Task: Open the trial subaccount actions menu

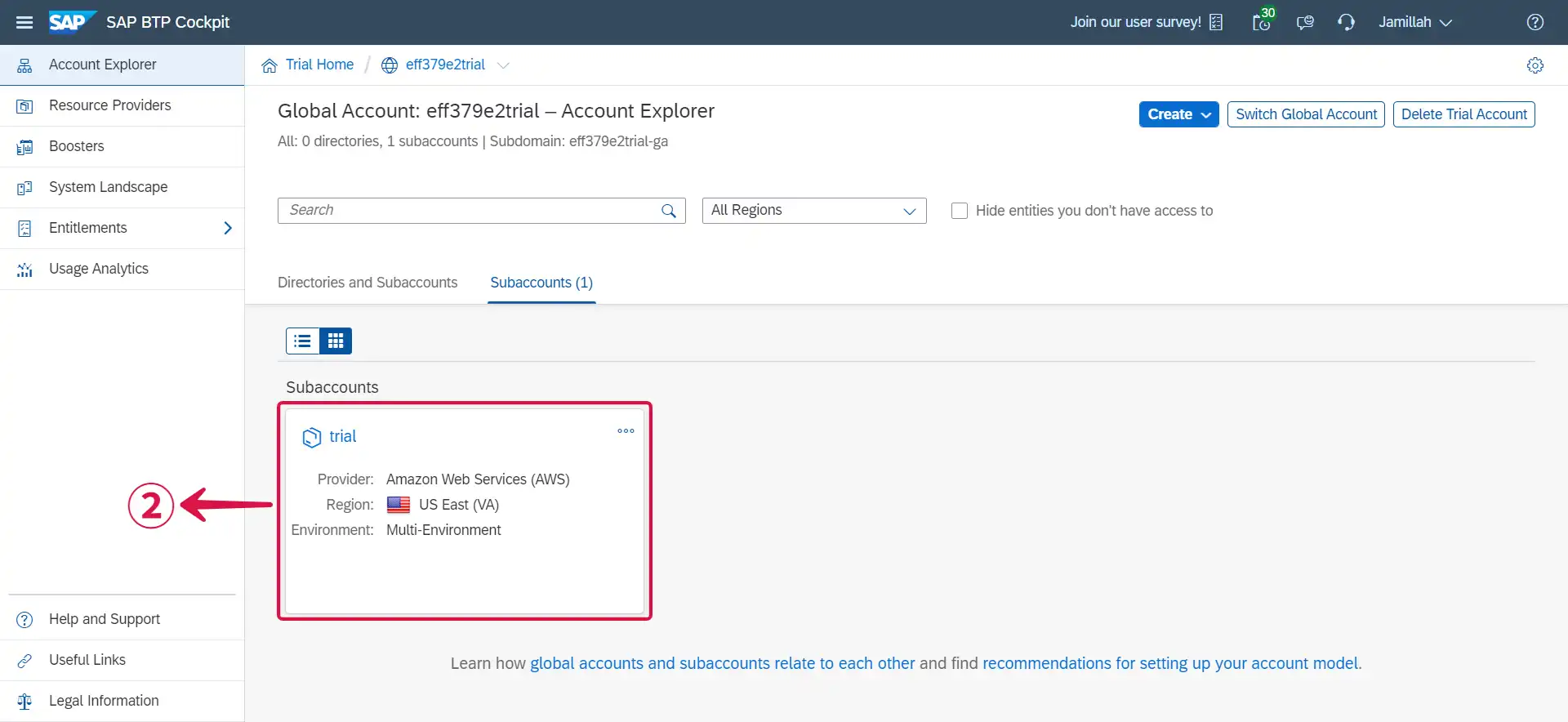Action: coord(626,431)
